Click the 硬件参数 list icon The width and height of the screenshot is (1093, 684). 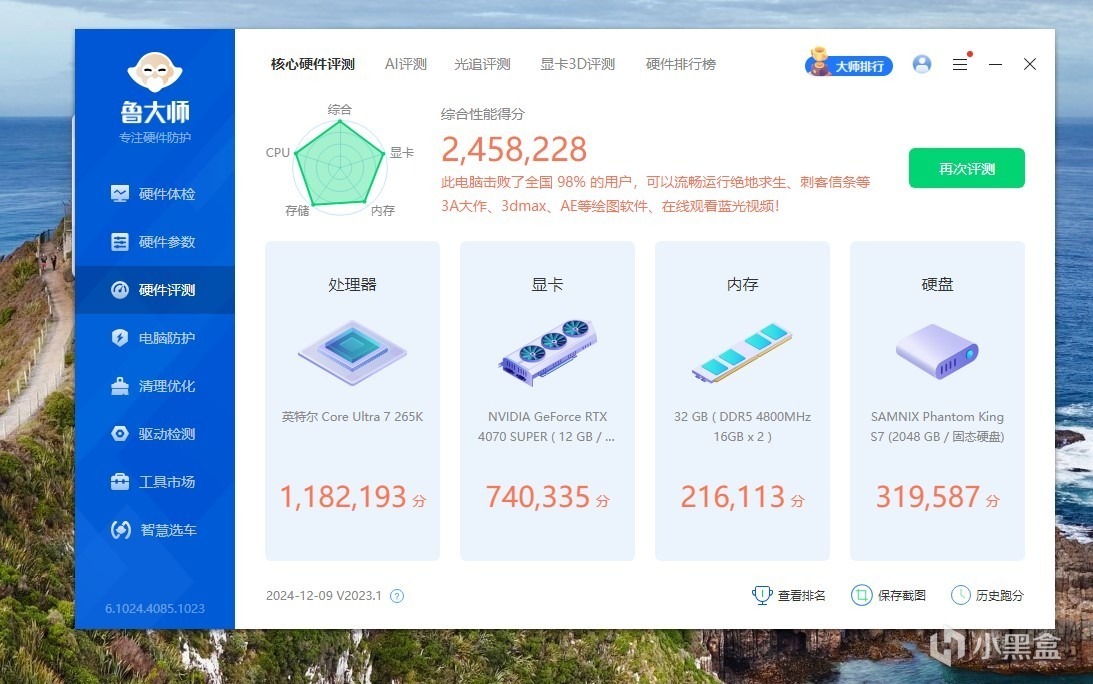click(120, 242)
